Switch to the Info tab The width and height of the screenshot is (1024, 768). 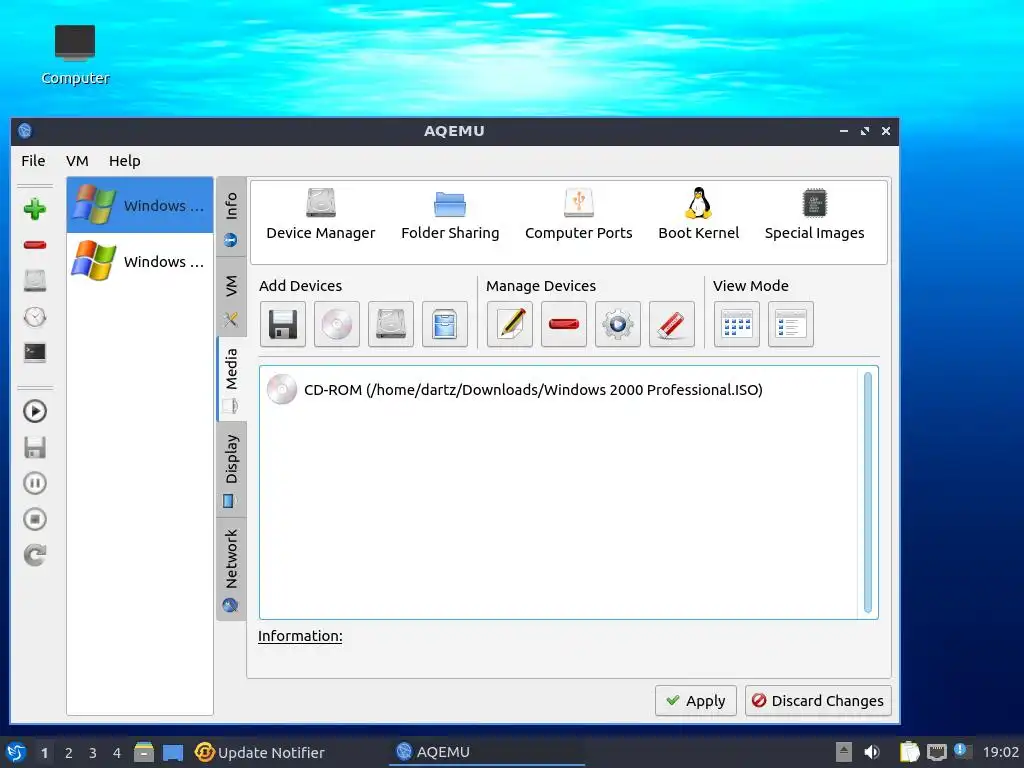pos(231,217)
